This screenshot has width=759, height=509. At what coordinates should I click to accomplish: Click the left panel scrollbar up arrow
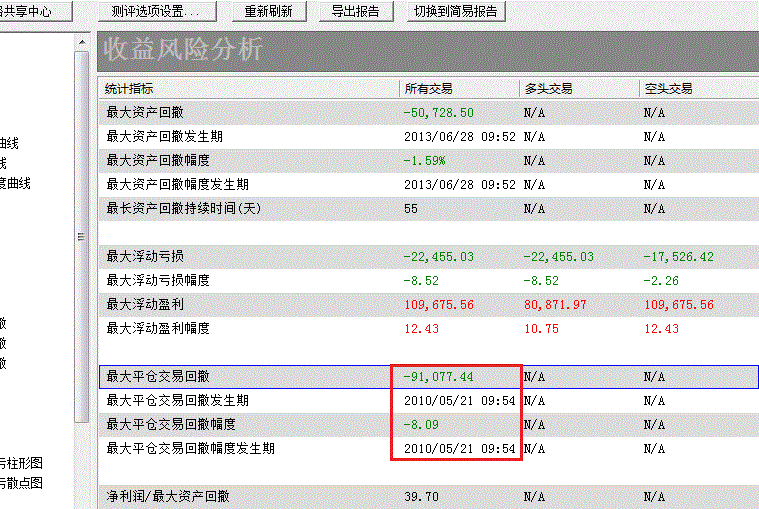pos(82,44)
